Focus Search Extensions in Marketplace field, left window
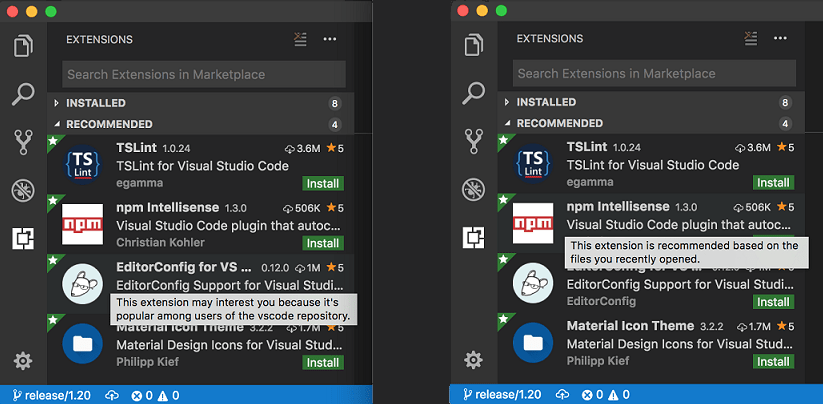823x404 pixels. (x=204, y=75)
